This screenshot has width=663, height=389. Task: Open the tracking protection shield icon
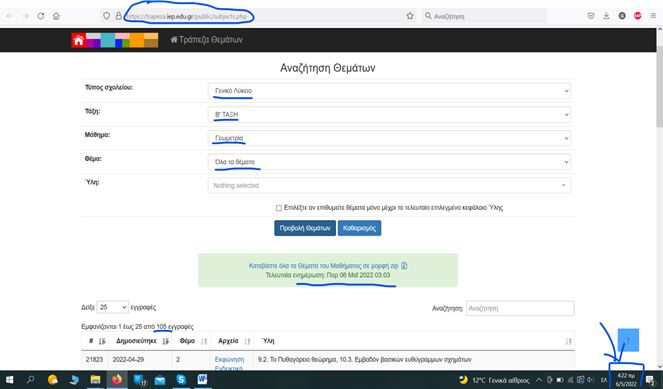click(x=107, y=16)
